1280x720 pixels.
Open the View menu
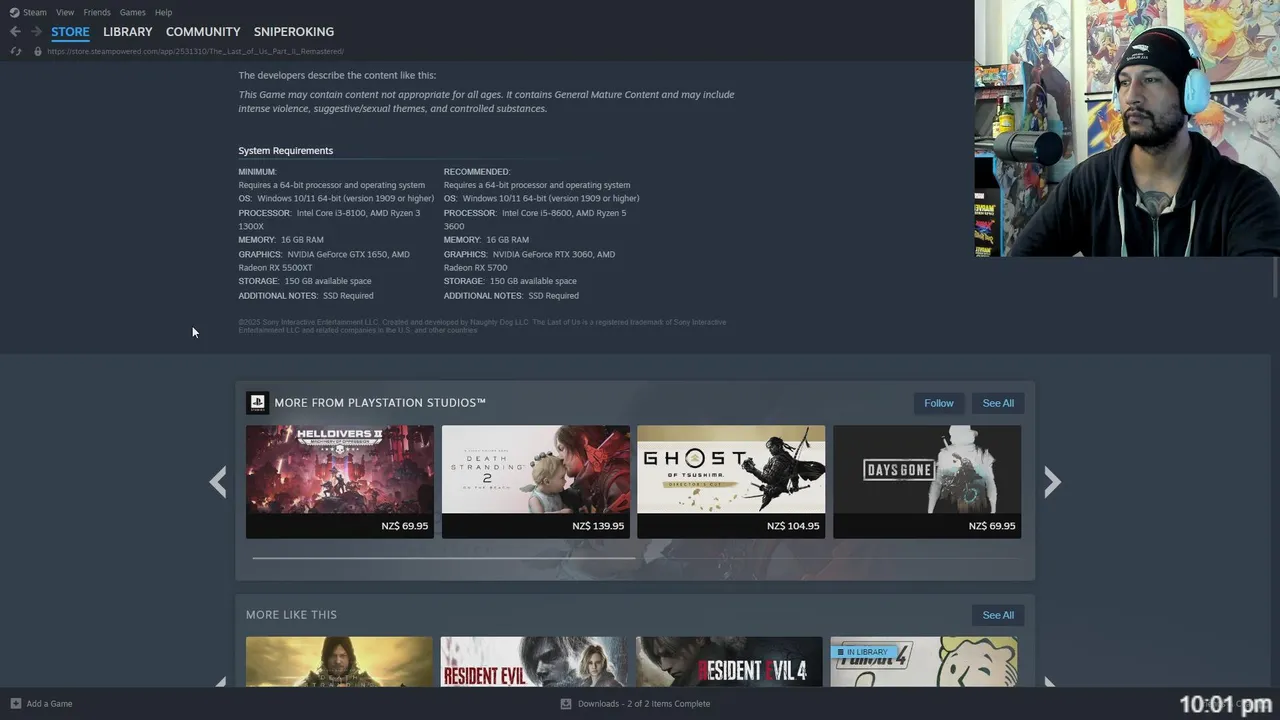click(x=65, y=12)
